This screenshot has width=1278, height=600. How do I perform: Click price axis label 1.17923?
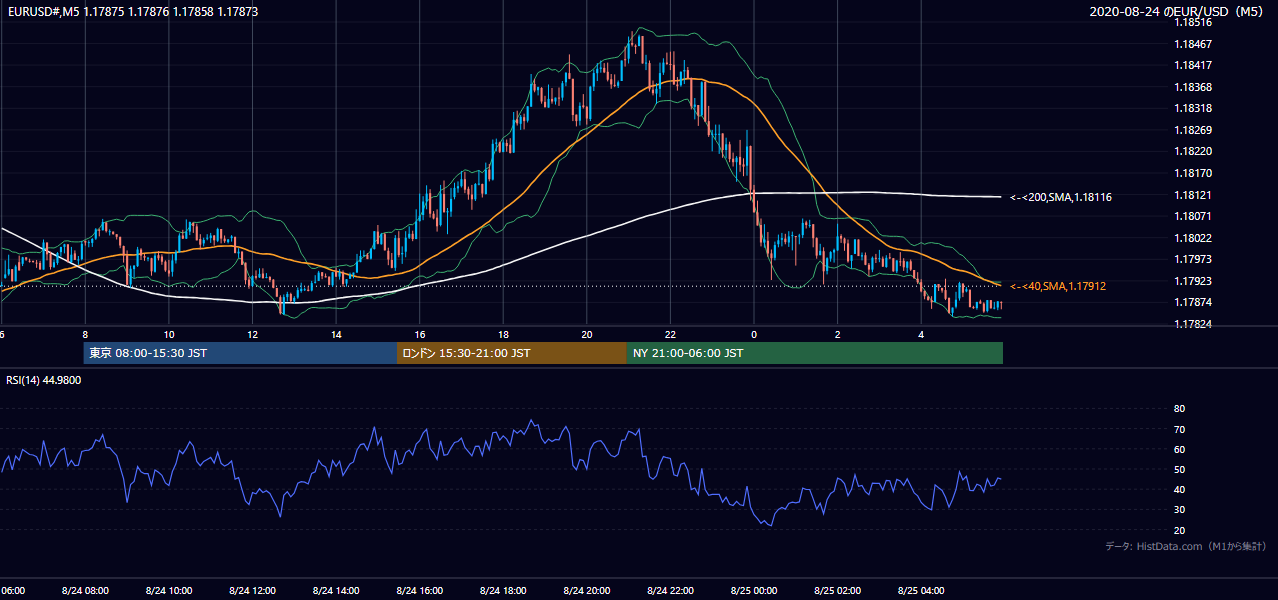coord(1194,281)
